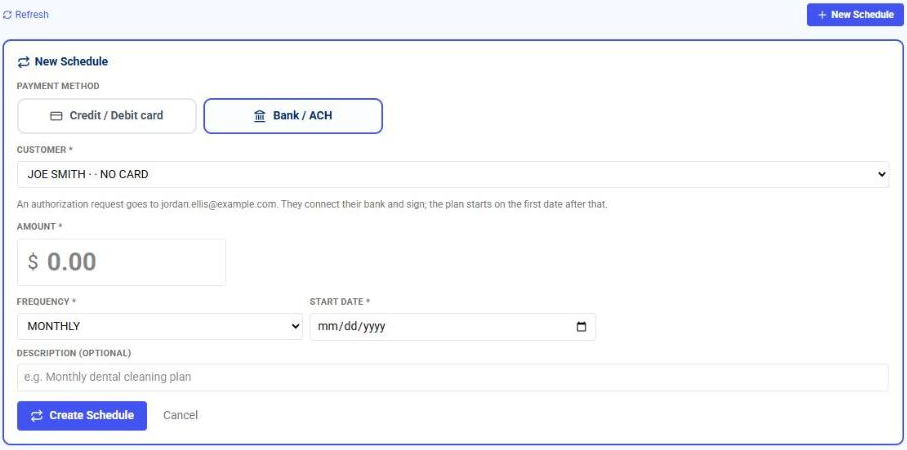Click the New Schedule heading repeat icon
The image size is (907, 450).
(x=24, y=62)
